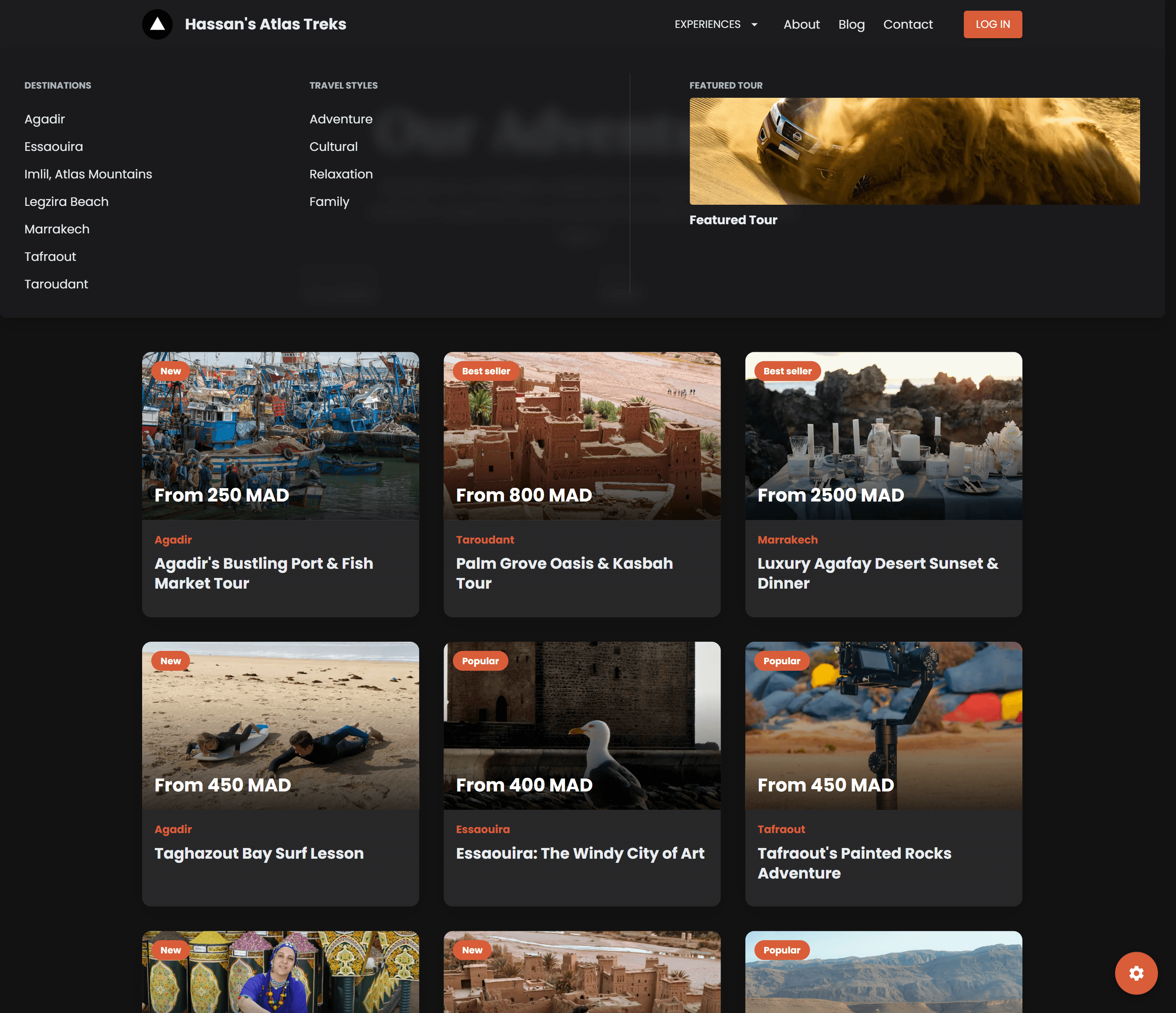Open the Essaouira seagull image
The image size is (1176, 1013).
(582, 726)
